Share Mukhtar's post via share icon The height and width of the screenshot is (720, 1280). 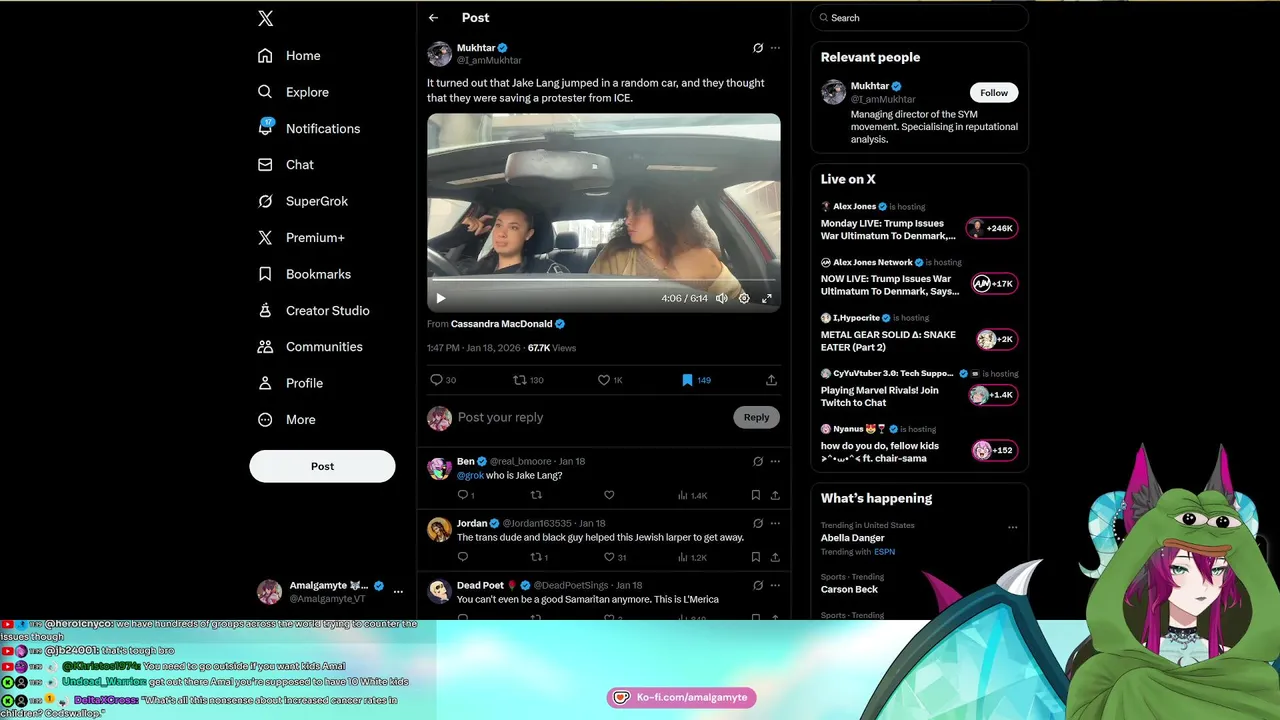[x=771, y=380]
